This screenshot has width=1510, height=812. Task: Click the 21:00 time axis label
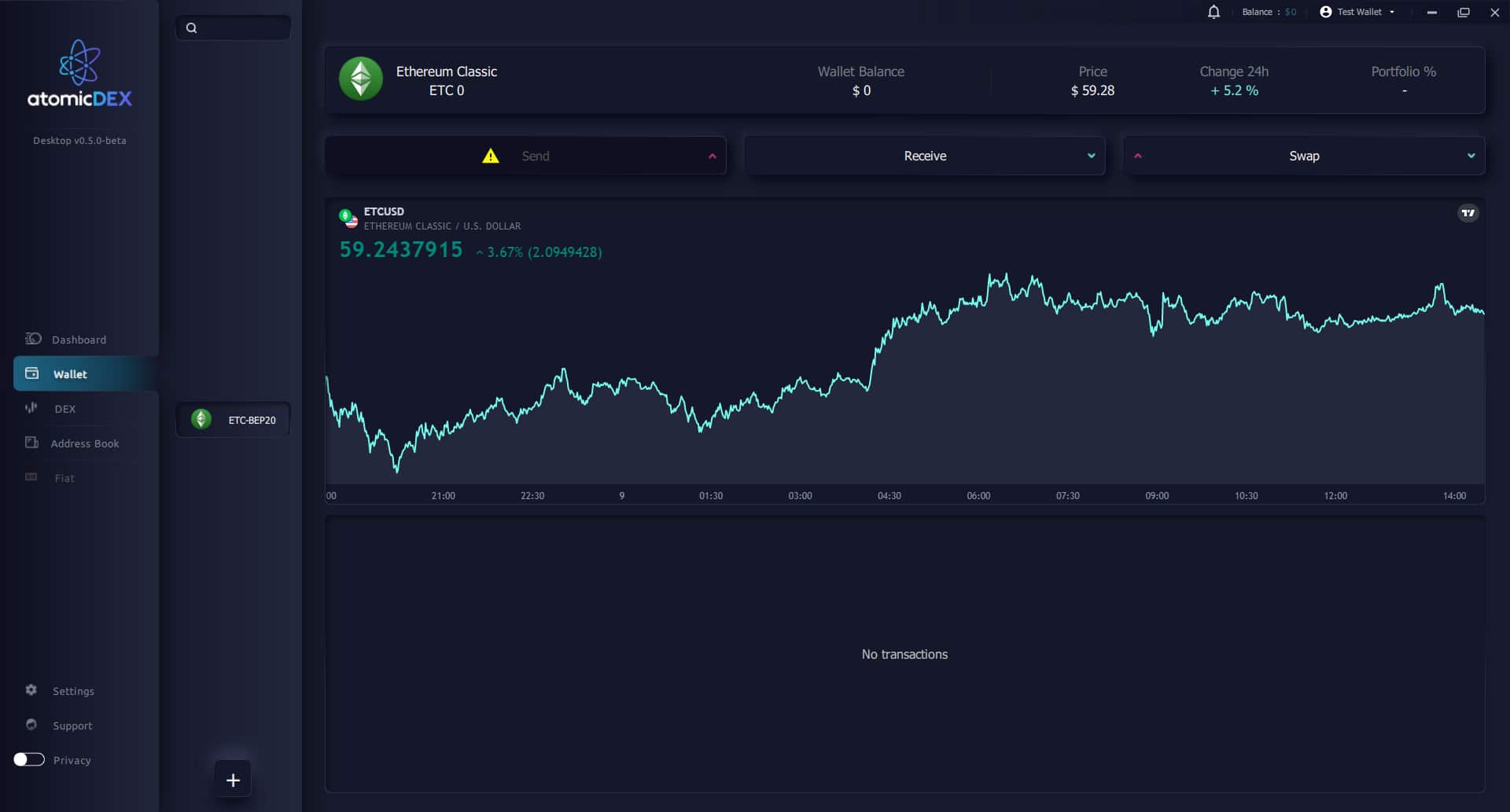pos(443,496)
